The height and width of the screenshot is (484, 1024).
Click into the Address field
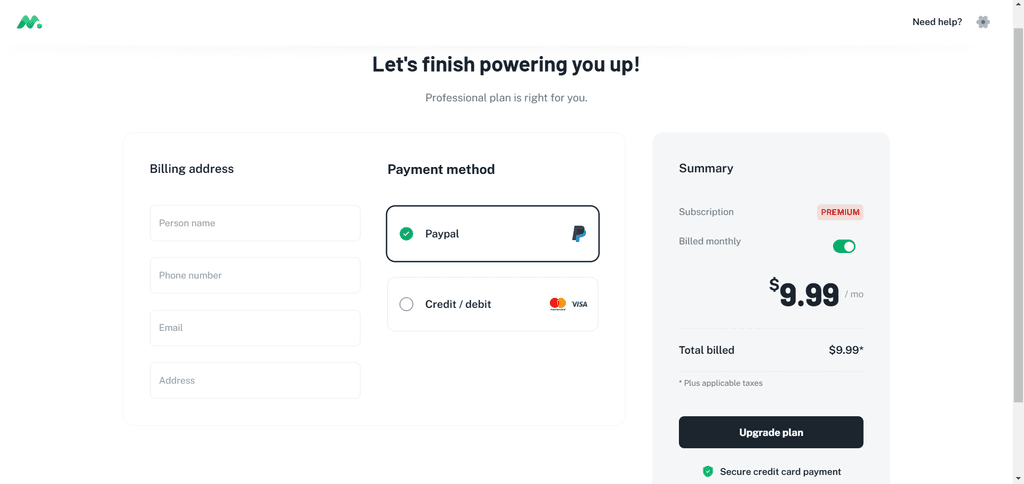coord(255,380)
